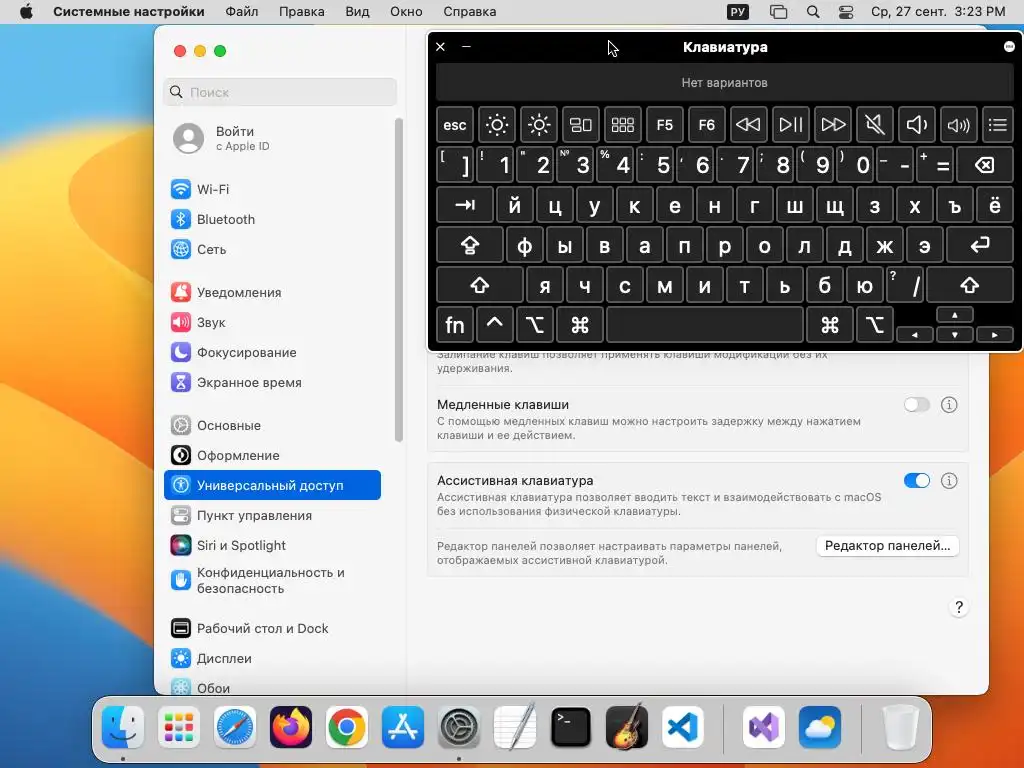Open Wi-Fi settings in the sidebar
1024x768 pixels.
pos(272,189)
